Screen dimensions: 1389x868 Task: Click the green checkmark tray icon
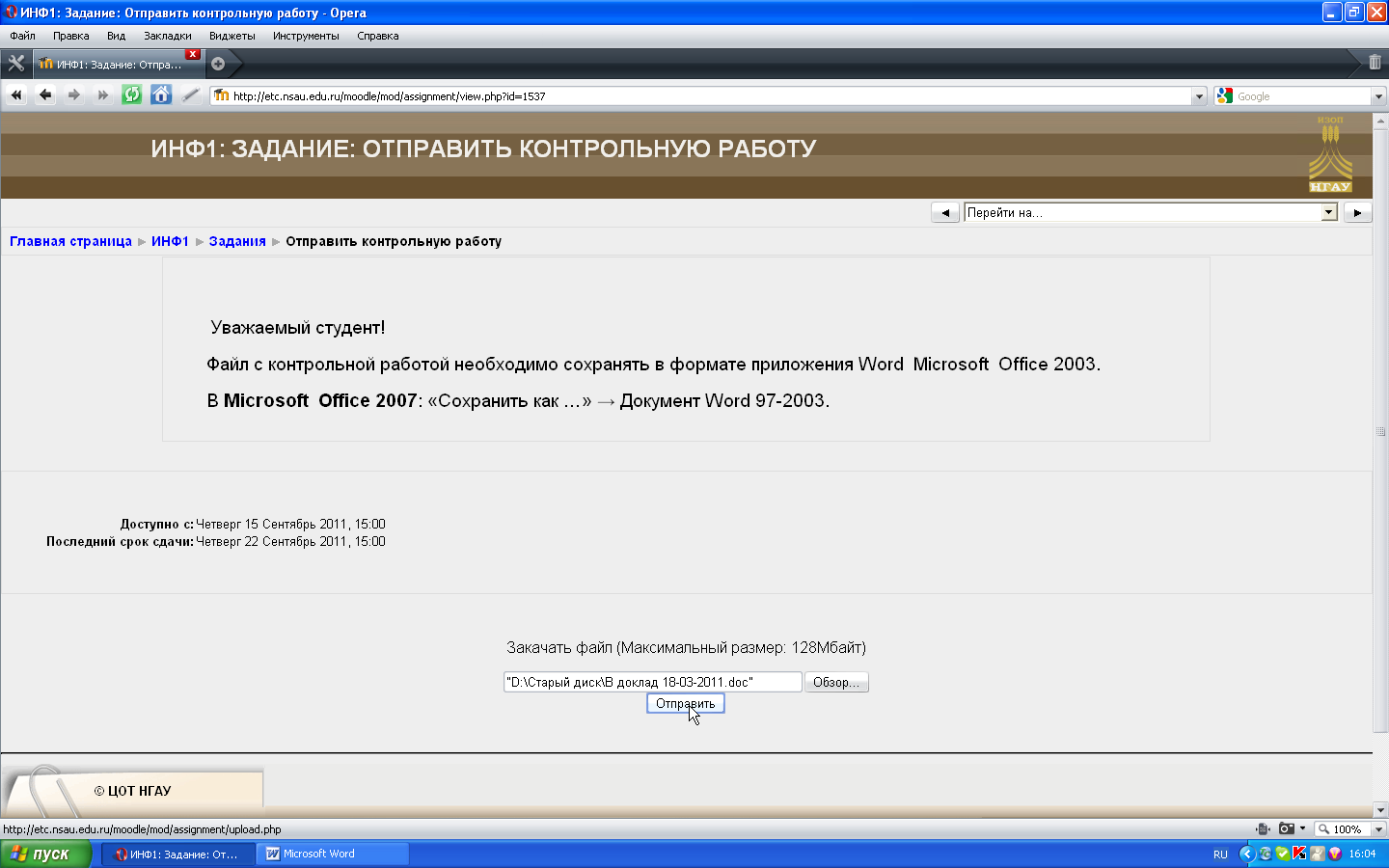1282,854
